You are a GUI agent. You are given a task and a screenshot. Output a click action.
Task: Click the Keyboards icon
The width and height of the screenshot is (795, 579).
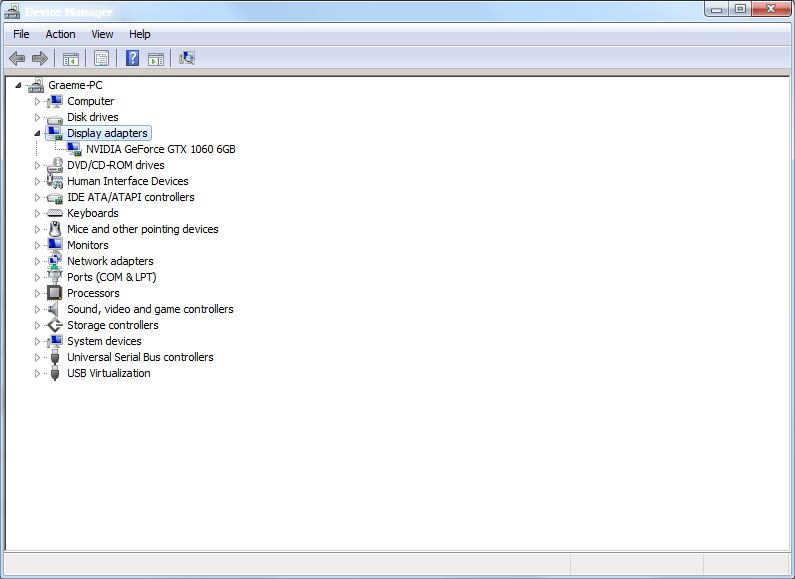point(55,213)
